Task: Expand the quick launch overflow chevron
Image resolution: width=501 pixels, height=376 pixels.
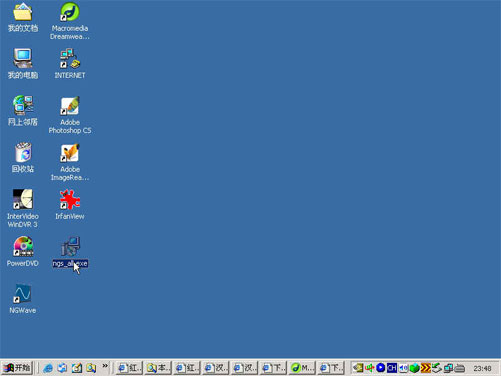Action: tap(105, 366)
